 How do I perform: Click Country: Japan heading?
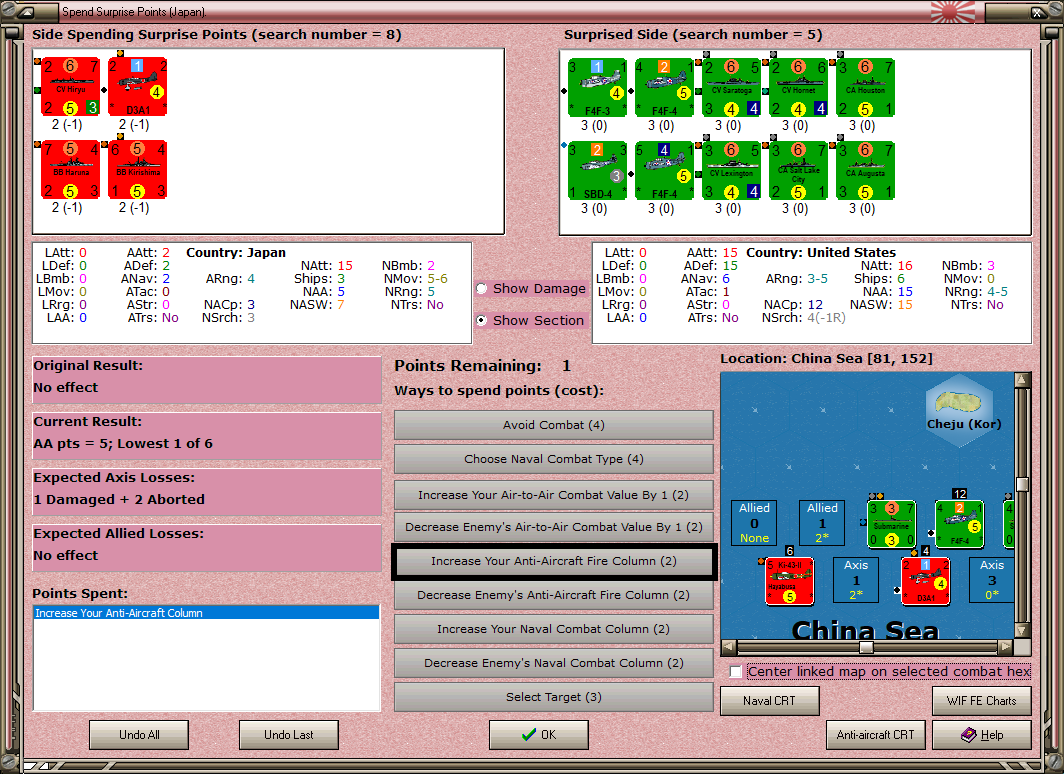click(236, 252)
